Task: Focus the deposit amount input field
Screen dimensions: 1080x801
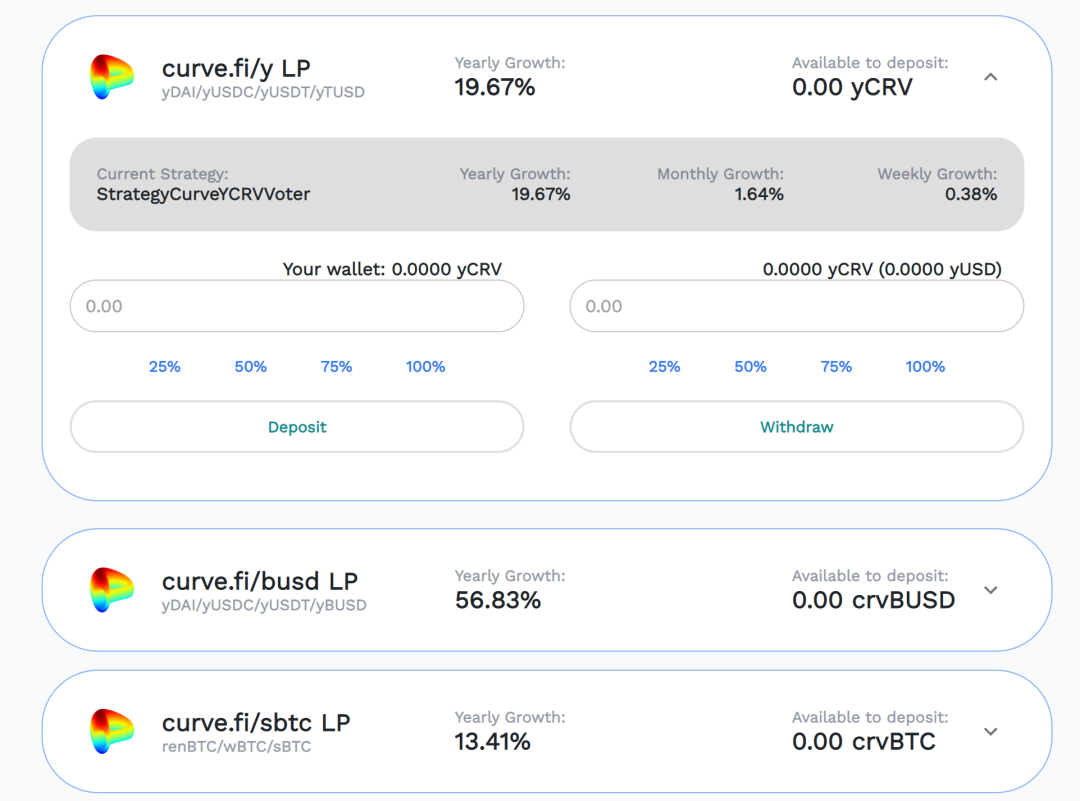Action: point(297,306)
